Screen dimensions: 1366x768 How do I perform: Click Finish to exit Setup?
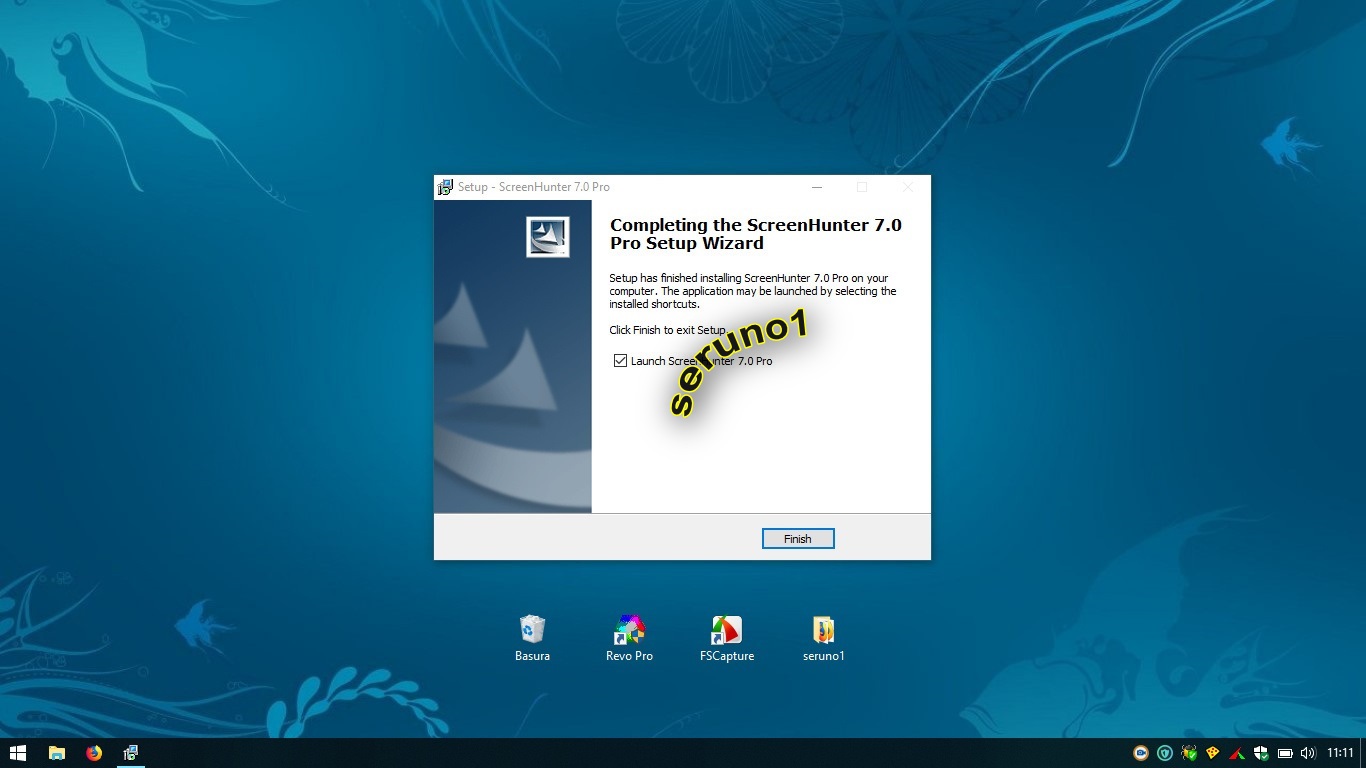(x=798, y=539)
